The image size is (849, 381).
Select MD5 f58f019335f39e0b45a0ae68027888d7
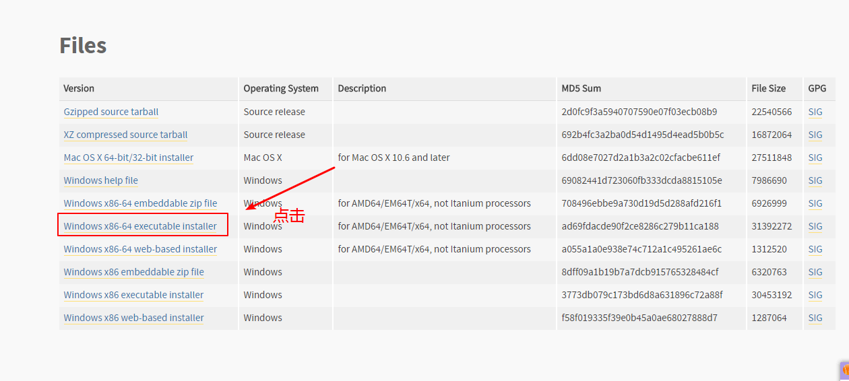click(639, 318)
